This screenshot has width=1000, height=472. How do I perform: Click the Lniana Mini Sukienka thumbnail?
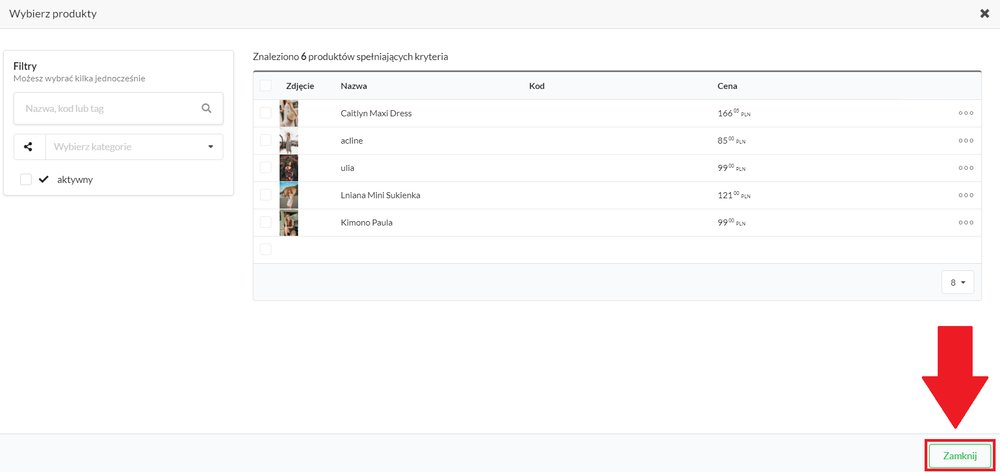pos(289,196)
